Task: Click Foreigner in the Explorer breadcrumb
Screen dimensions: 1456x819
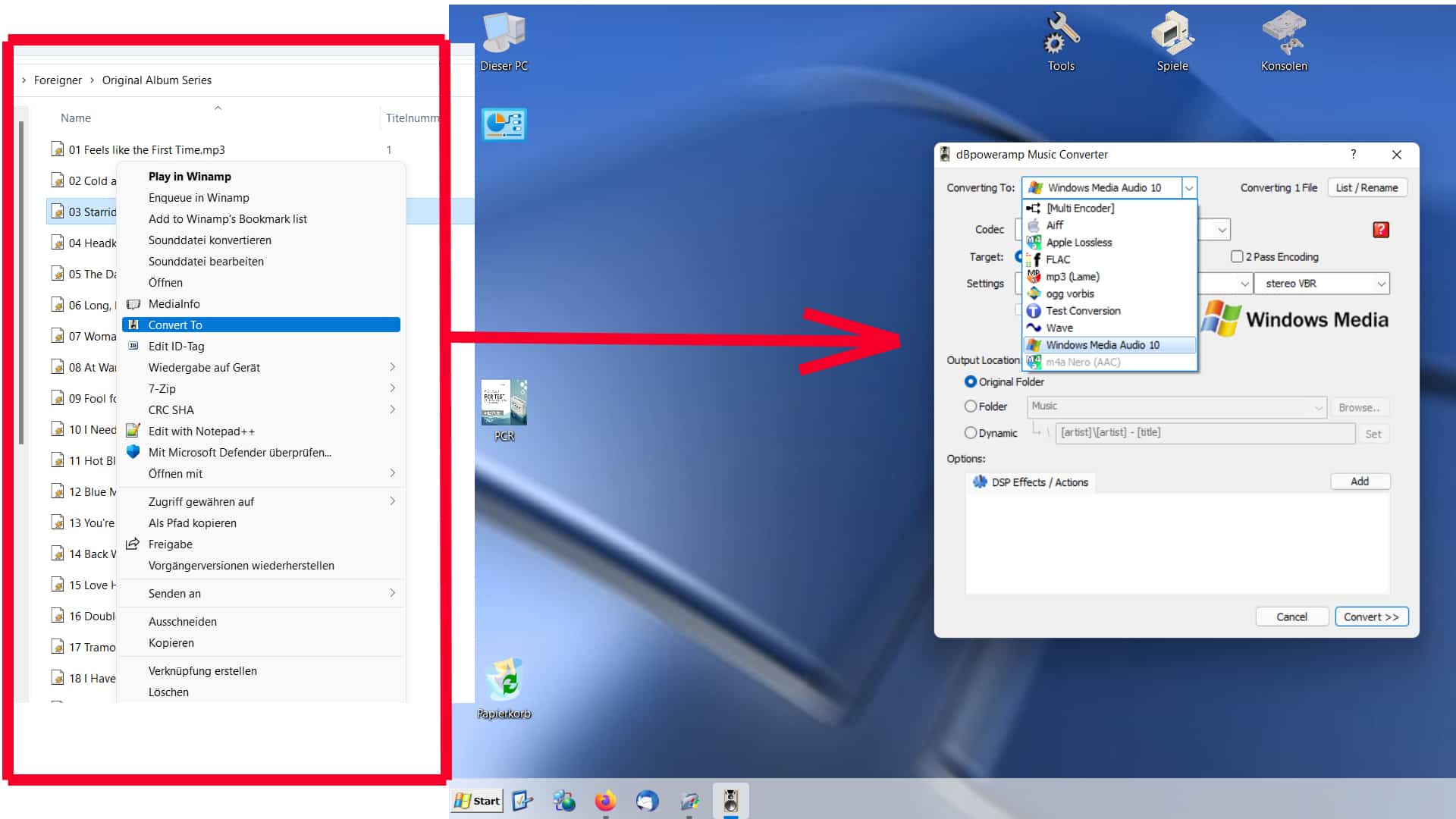Action: (x=58, y=80)
